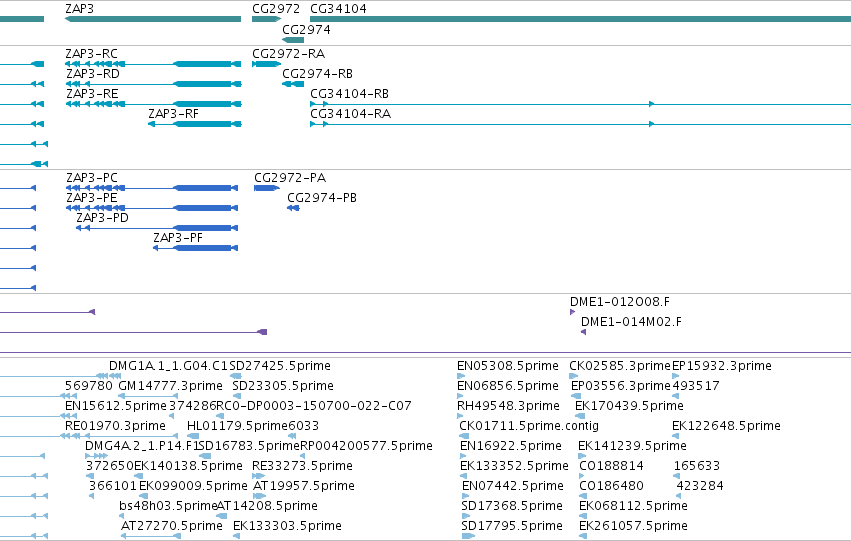The height and width of the screenshot is (541, 851).
Task: Select protein ZAP3-PE
Action: point(92,198)
